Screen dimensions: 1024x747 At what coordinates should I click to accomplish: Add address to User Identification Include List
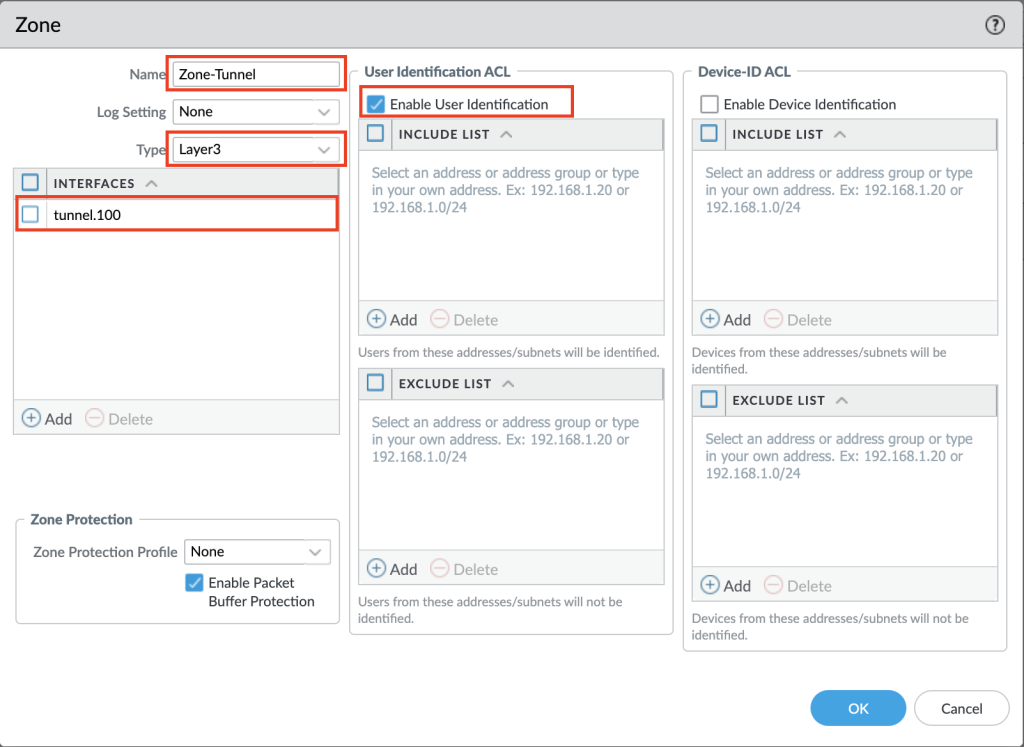[392, 319]
